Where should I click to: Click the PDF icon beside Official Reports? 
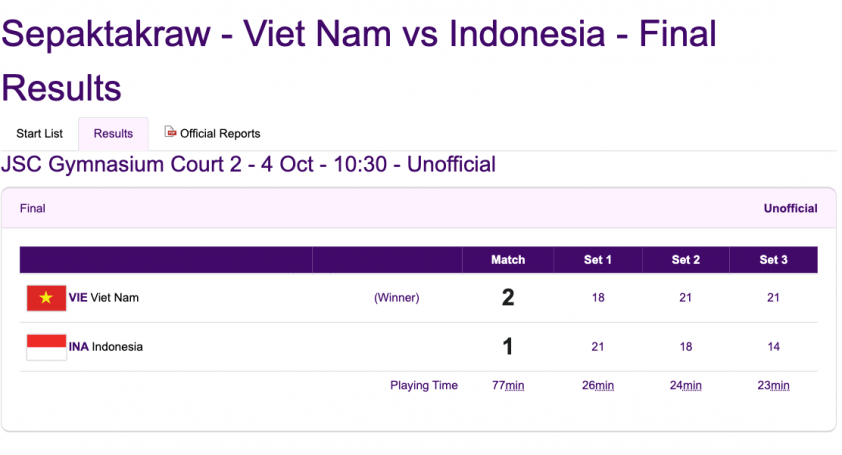170,132
